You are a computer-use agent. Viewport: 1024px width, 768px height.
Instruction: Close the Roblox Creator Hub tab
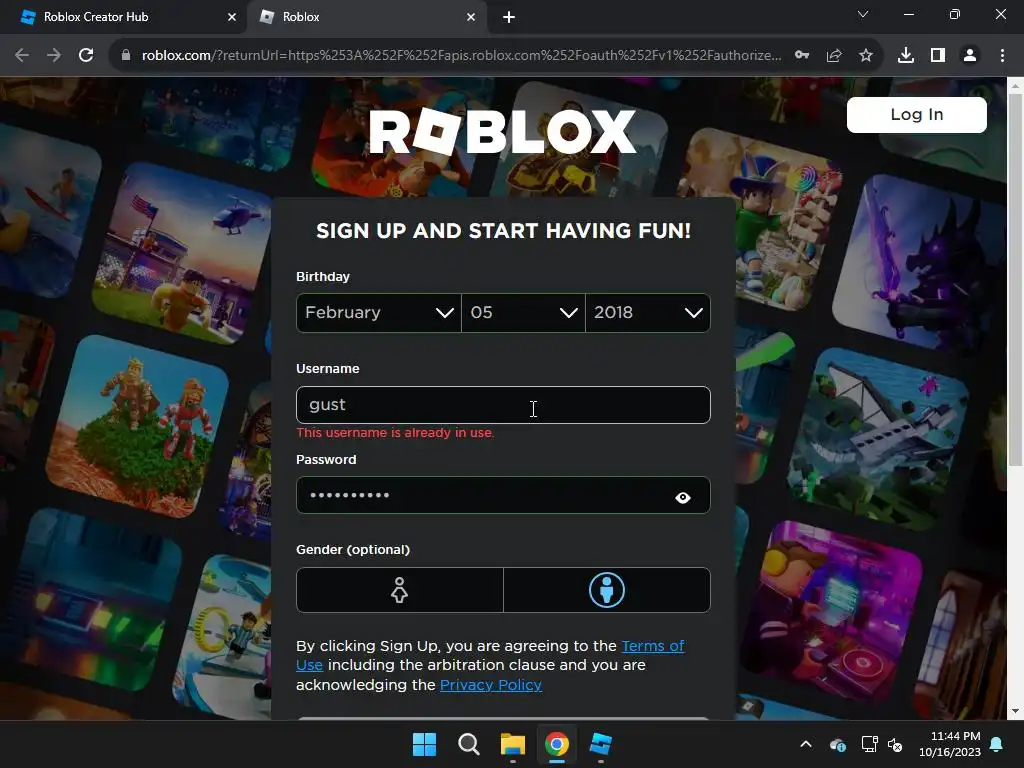tap(232, 17)
